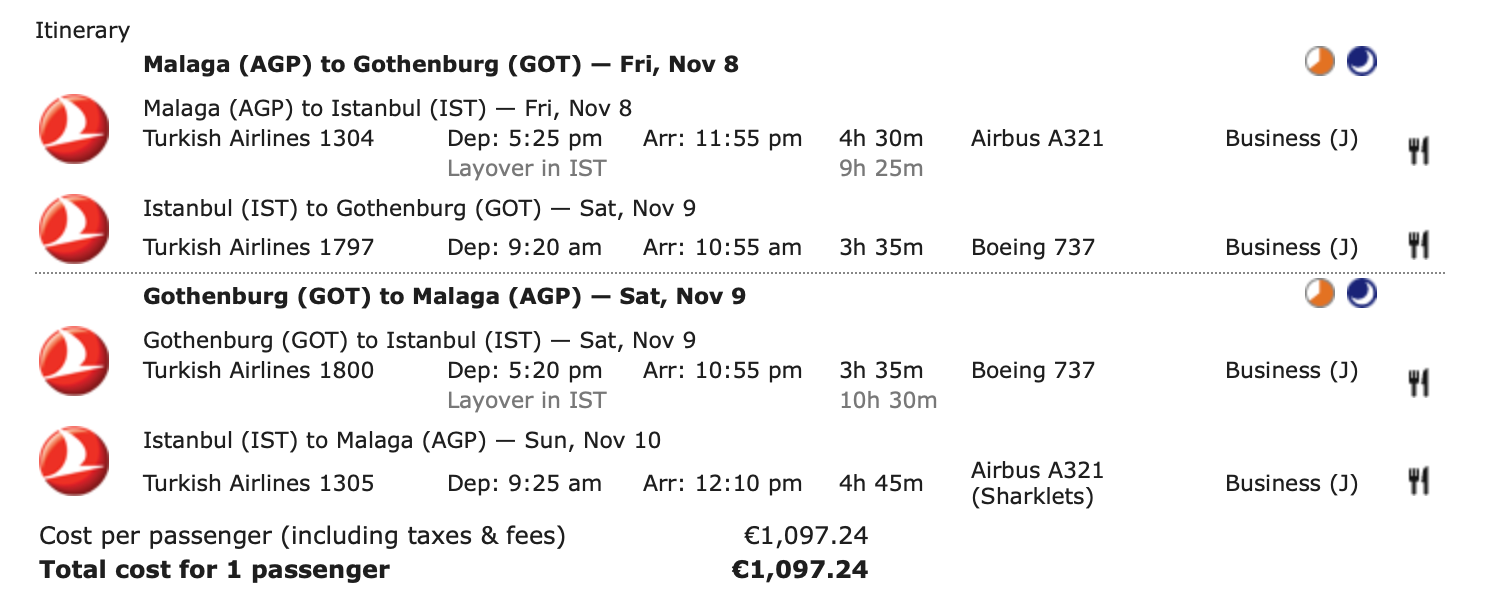Click the meal icon for flight 1304
Viewport: 1502px width, 610px height.
(1419, 151)
